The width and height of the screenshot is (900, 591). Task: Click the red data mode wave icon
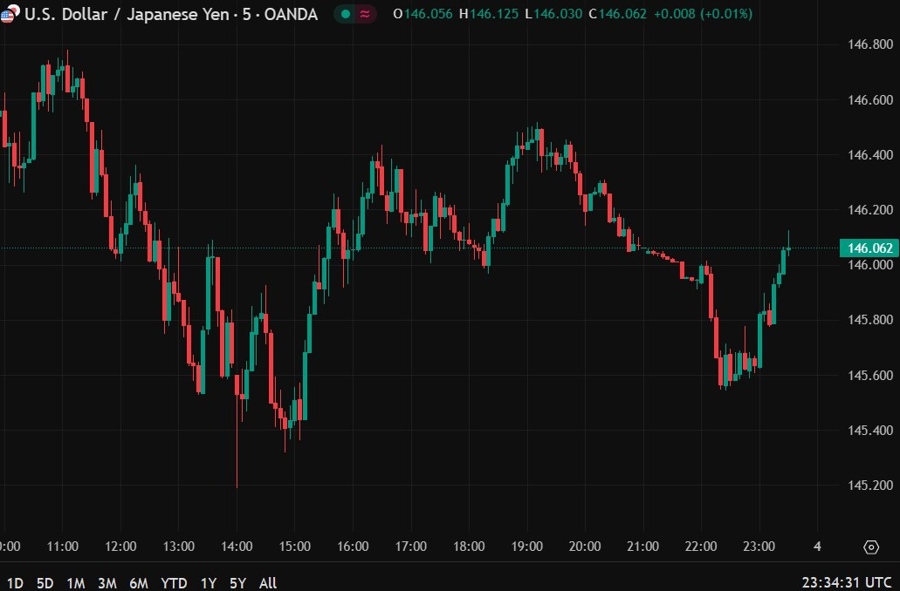(365, 15)
